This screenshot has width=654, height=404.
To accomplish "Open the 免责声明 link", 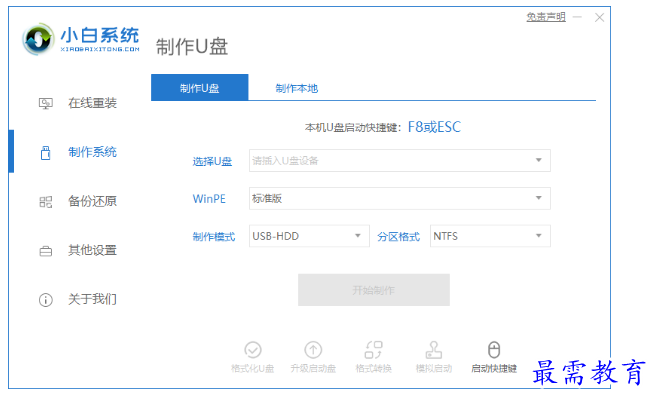I will tap(546, 17).
